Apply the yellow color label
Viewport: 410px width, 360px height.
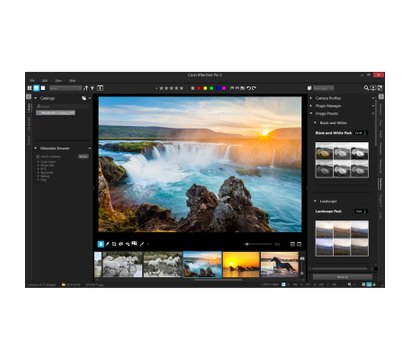pos(205,88)
